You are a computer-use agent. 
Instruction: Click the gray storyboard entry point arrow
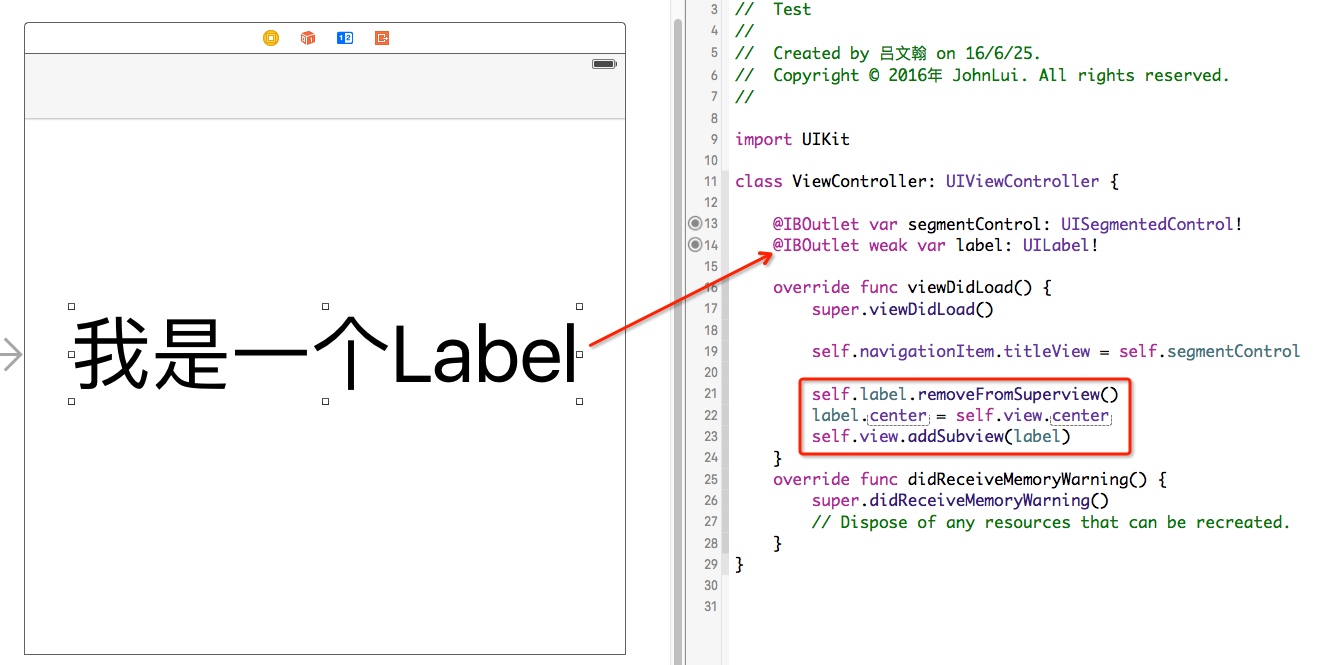pos(11,354)
